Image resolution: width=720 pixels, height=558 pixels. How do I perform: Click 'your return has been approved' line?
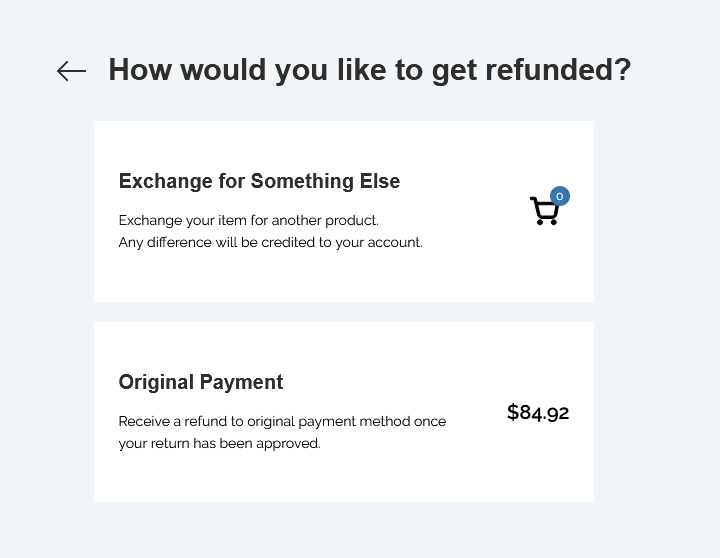click(x=219, y=444)
